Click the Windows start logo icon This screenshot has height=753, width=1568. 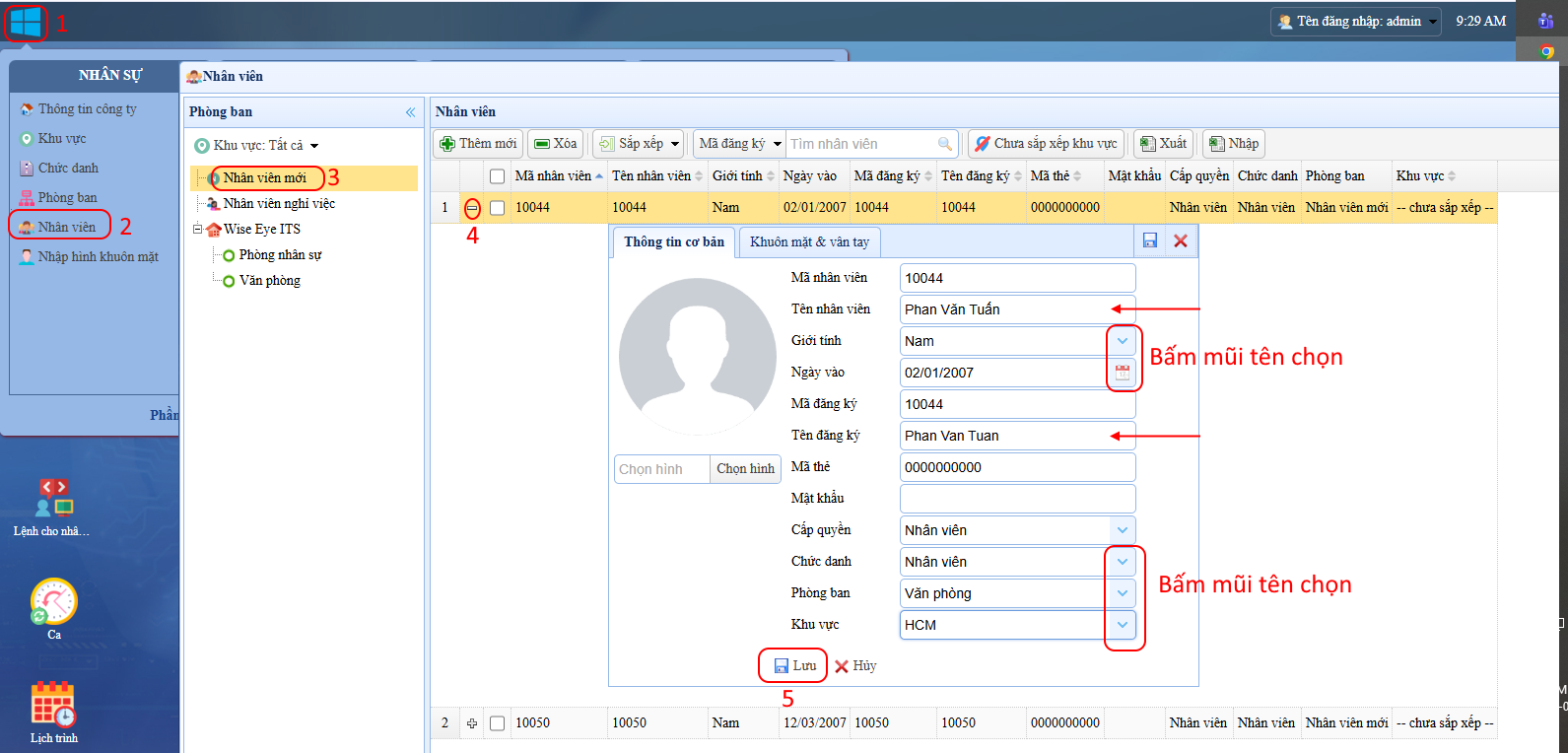[26, 22]
